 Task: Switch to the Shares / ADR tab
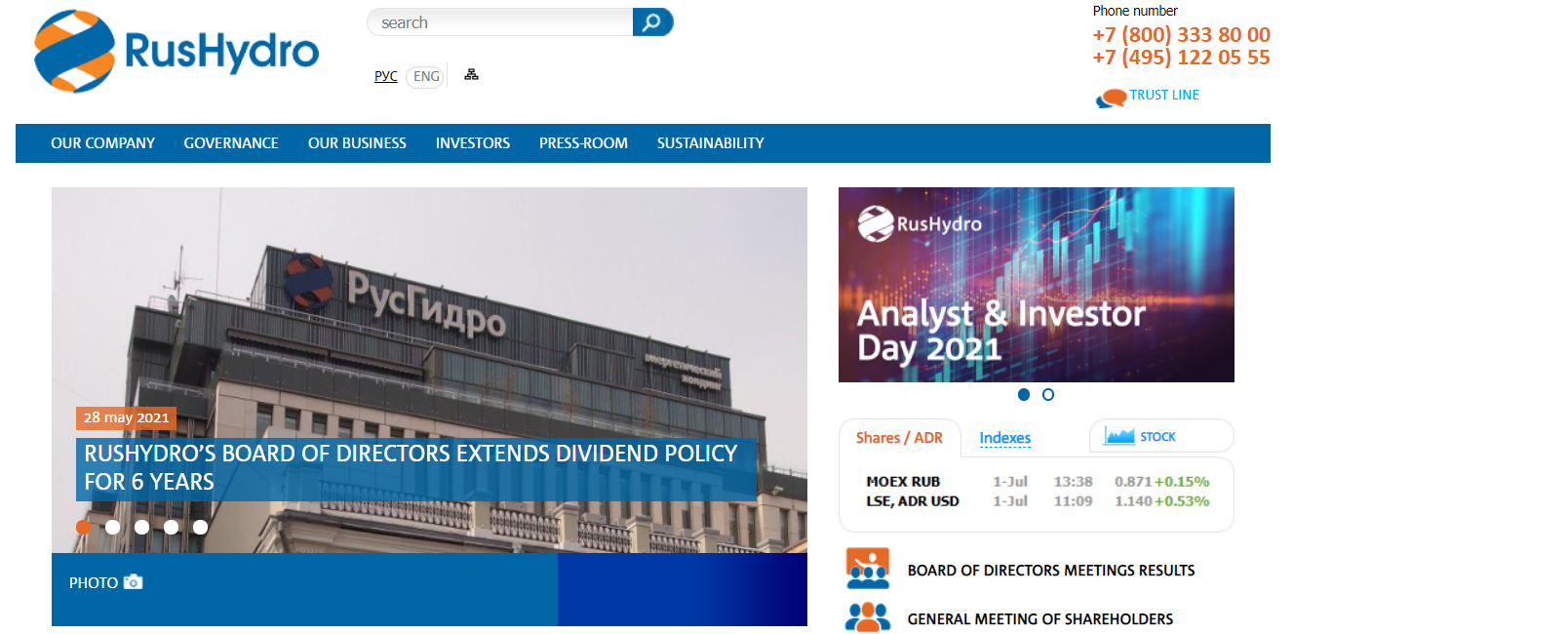click(899, 438)
